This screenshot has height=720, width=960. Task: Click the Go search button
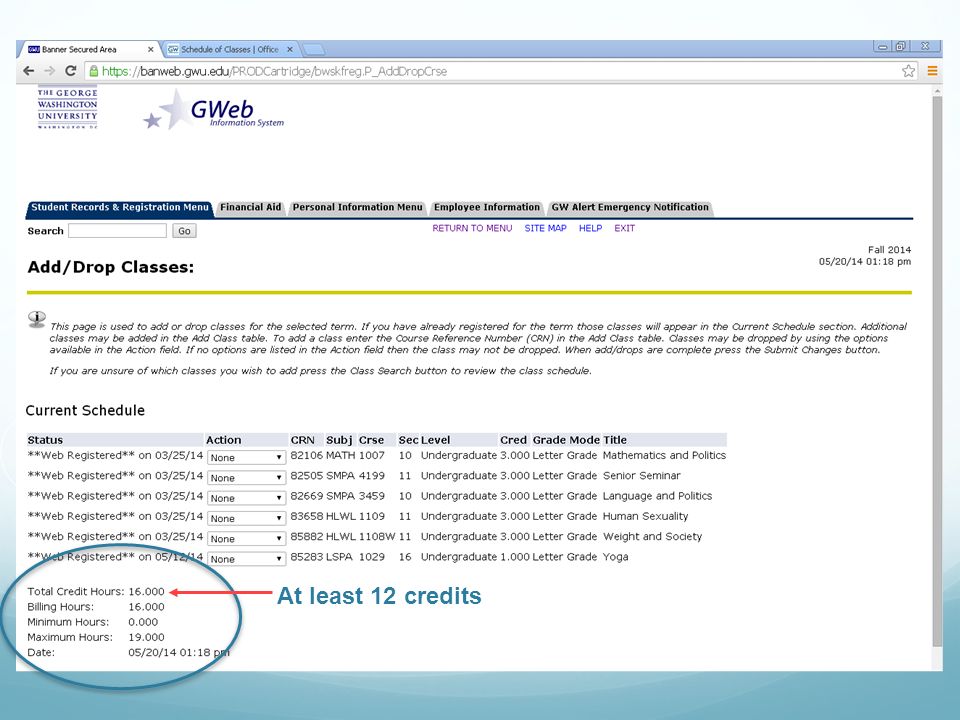(x=184, y=231)
